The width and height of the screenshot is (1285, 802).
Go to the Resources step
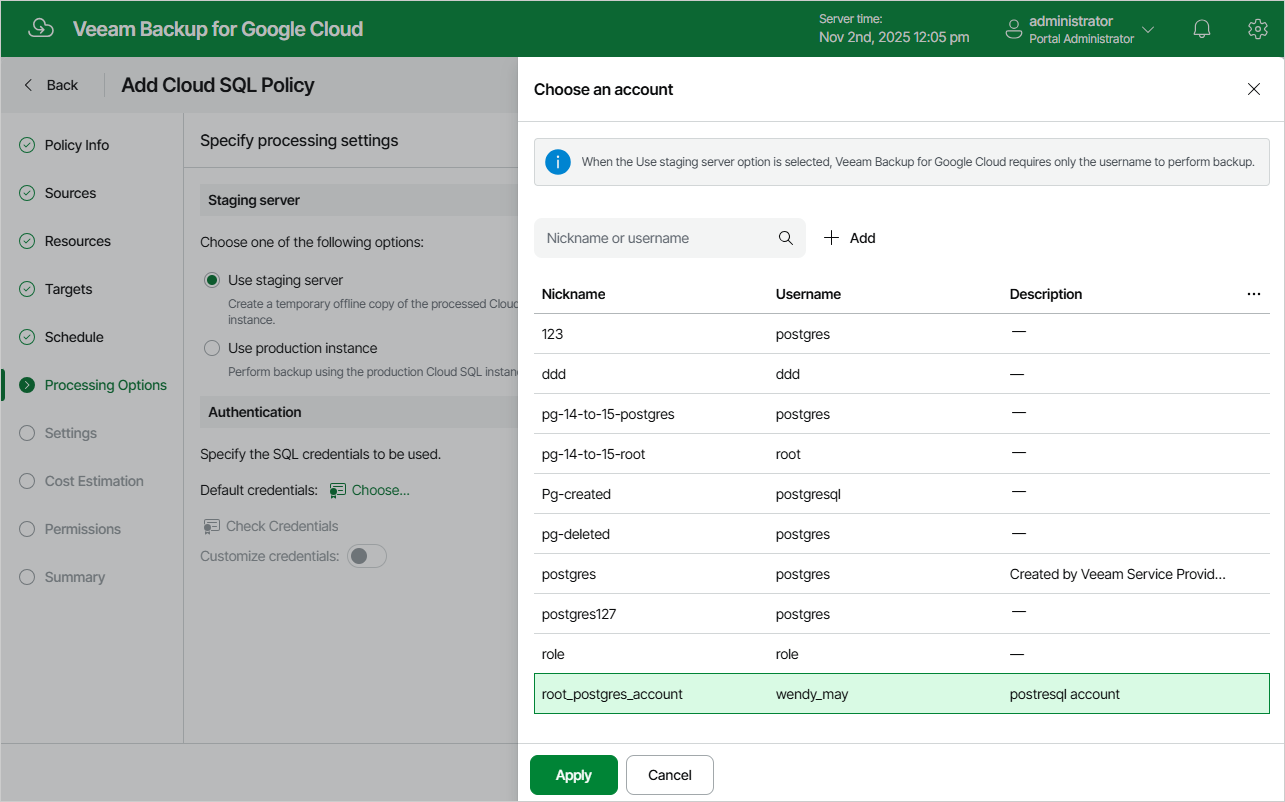[x=78, y=241]
